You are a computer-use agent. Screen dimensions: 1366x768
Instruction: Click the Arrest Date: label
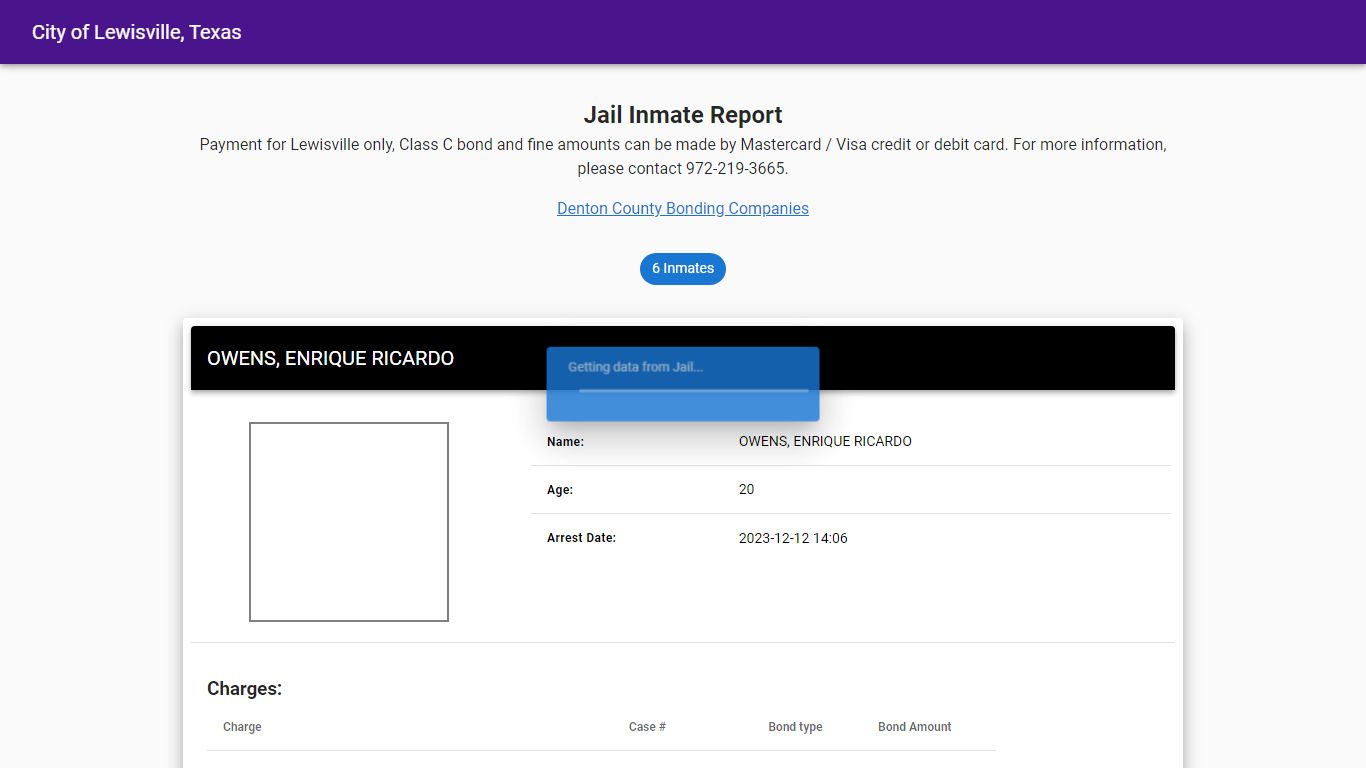[x=581, y=538]
